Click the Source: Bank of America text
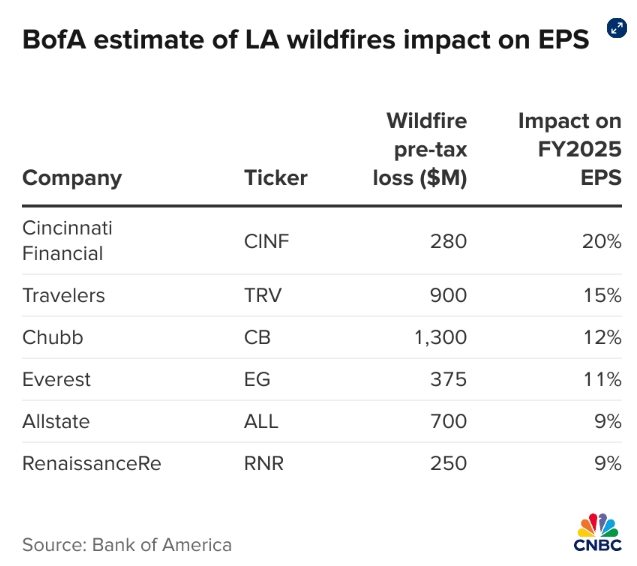The height and width of the screenshot is (566, 637). [127, 545]
